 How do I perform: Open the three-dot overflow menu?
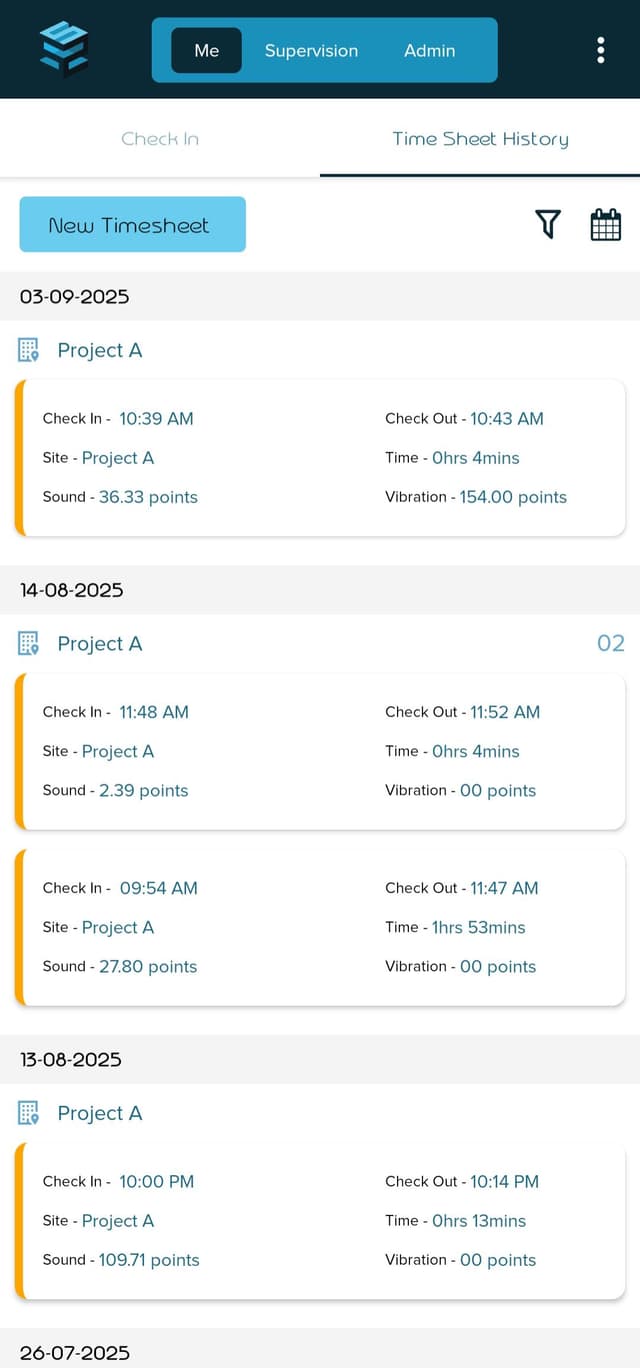[601, 50]
